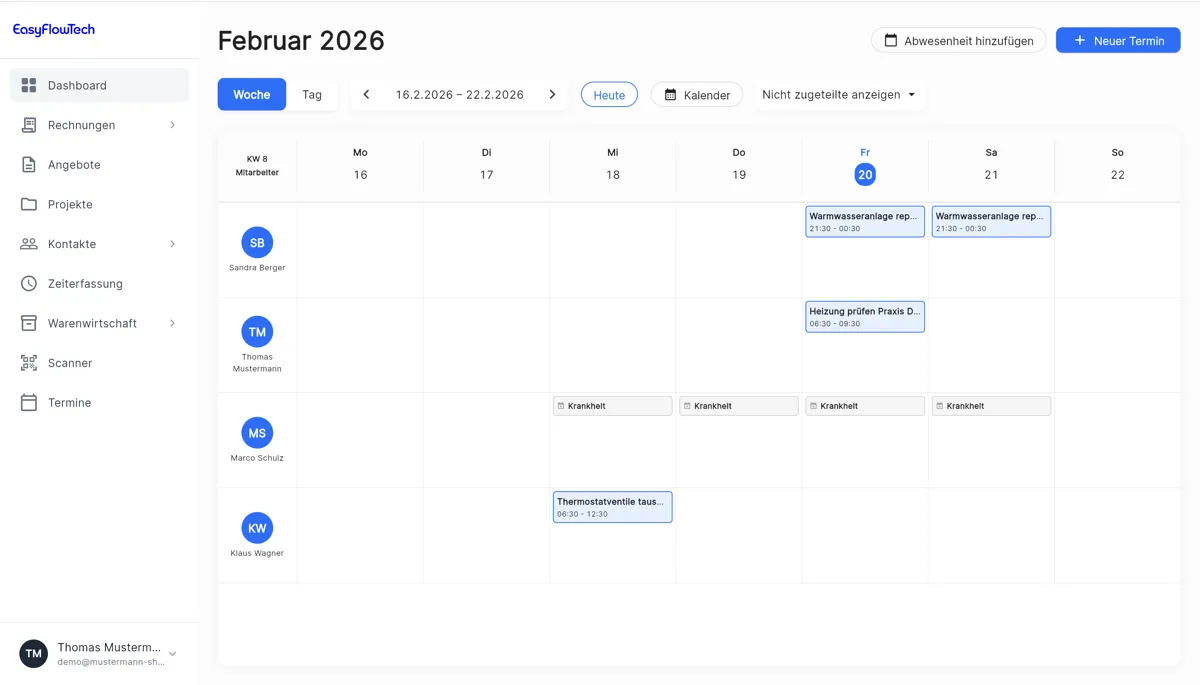This screenshot has height=685, width=1200.
Task: Open the 'Nicht zugeteilte anzeigen' dropdown
Action: 839,95
